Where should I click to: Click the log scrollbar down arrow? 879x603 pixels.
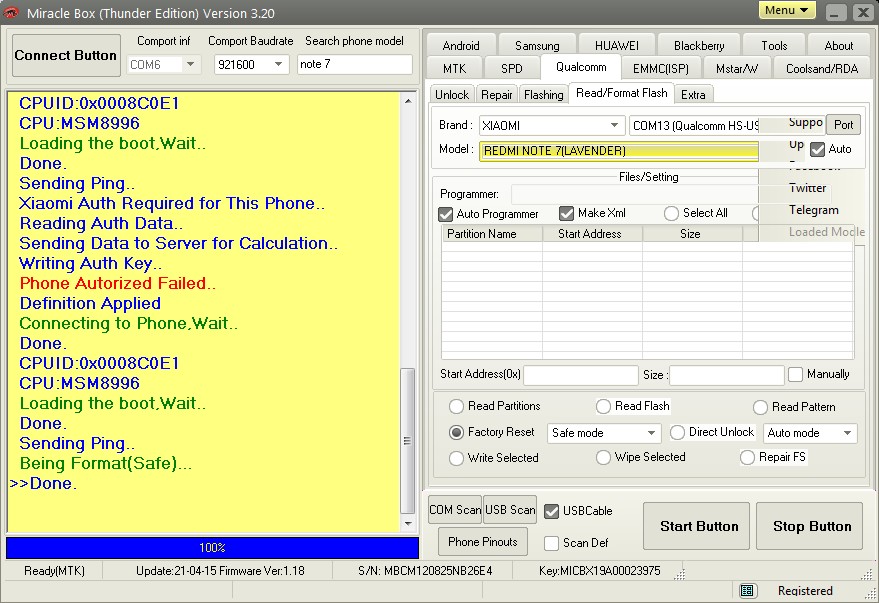408,524
